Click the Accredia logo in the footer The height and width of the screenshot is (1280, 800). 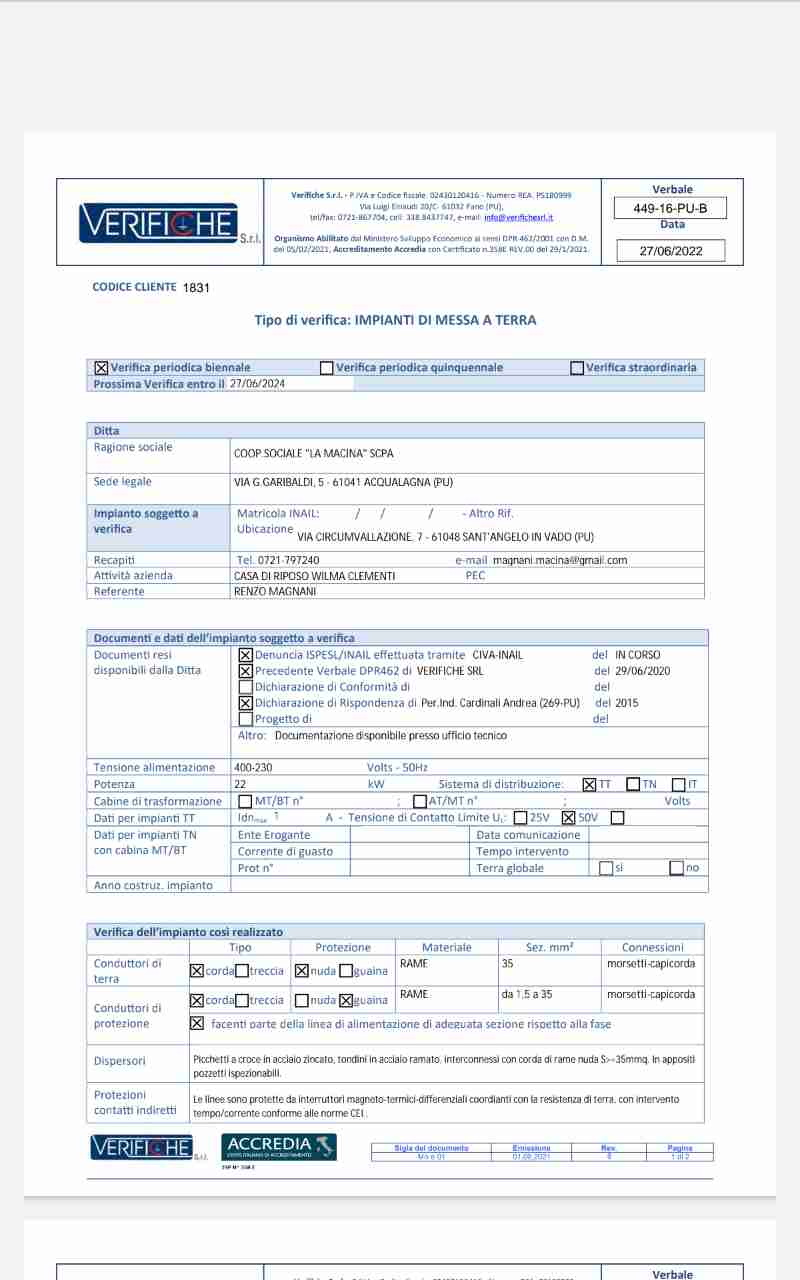pyautogui.click(x=281, y=1146)
